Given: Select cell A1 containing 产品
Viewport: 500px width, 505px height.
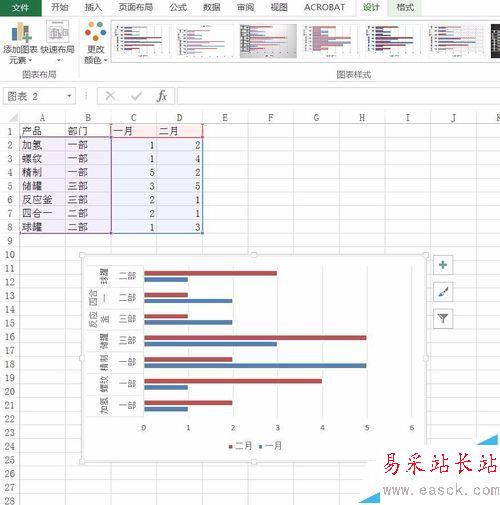Looking at the screenshot, I should (42, 131).
